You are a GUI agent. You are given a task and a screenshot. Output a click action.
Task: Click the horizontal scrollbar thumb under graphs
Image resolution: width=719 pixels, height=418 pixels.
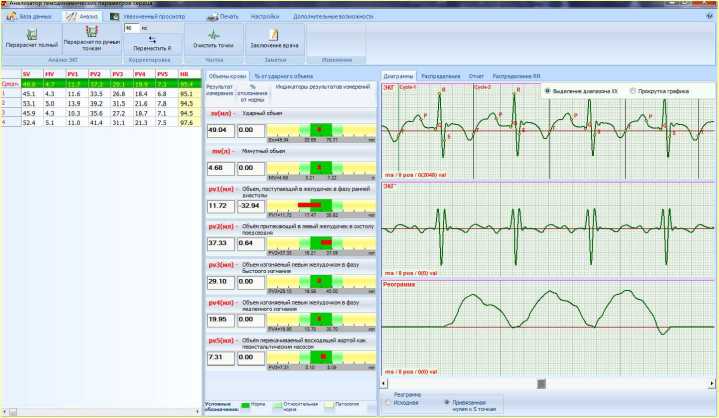click(541, 383)
